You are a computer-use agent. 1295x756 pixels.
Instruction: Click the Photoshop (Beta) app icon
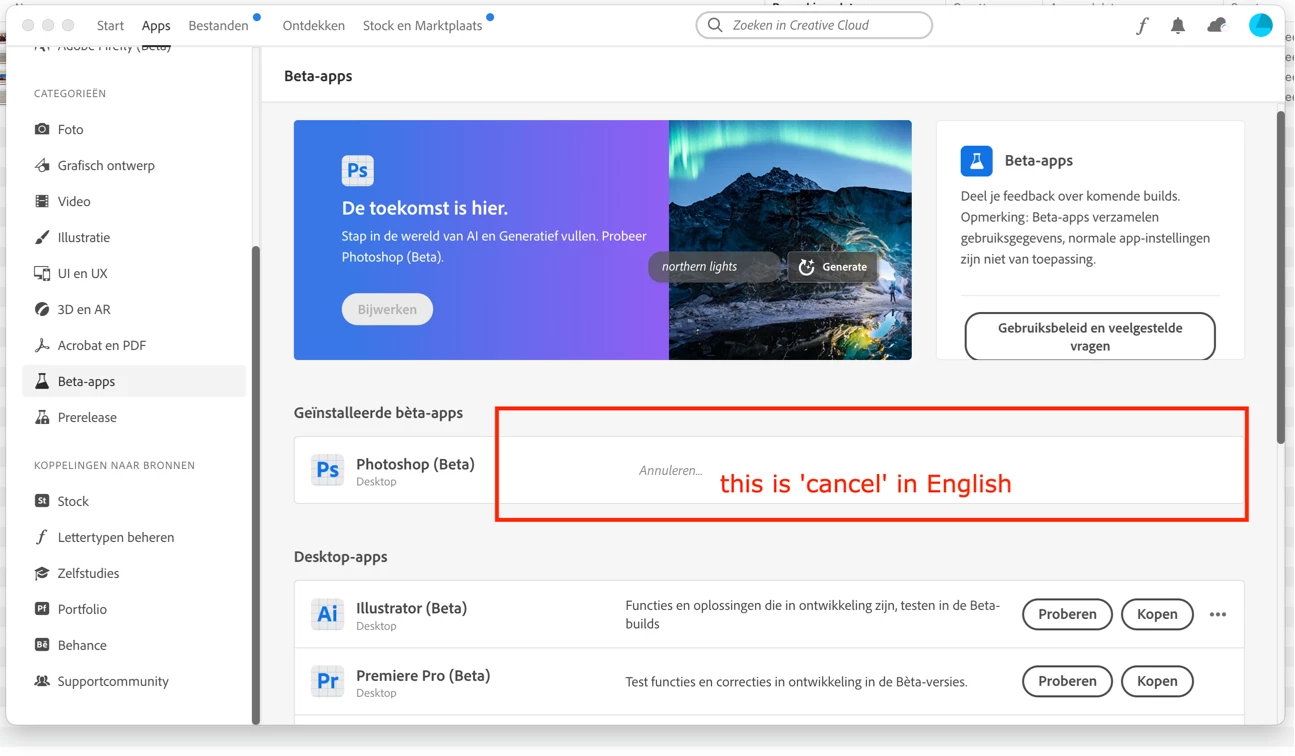coord(327,470)
